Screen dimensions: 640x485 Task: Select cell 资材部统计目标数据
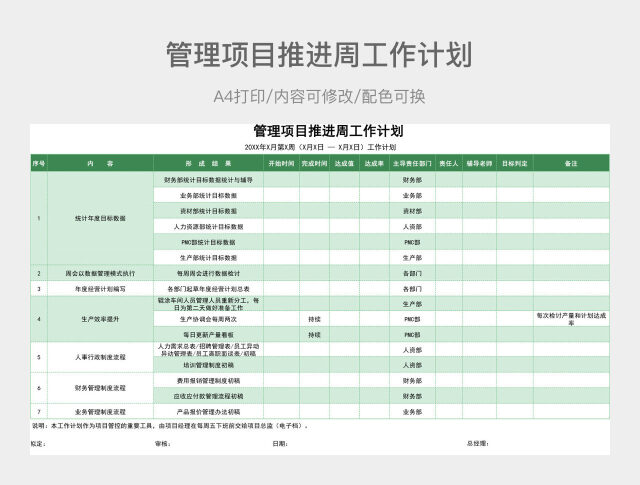pyautogui.click(x=208, y=211)
